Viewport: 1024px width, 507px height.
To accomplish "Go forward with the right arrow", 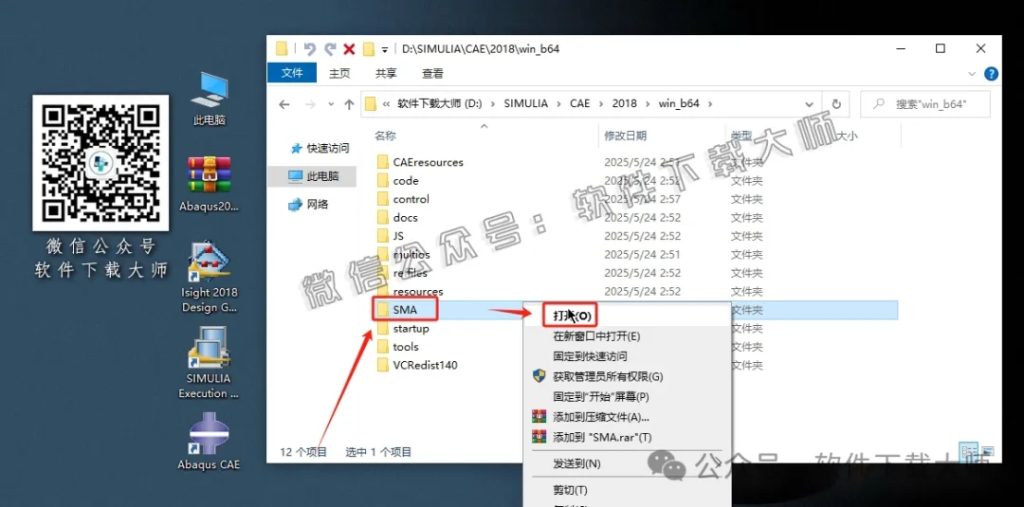I will click(310, 104).
